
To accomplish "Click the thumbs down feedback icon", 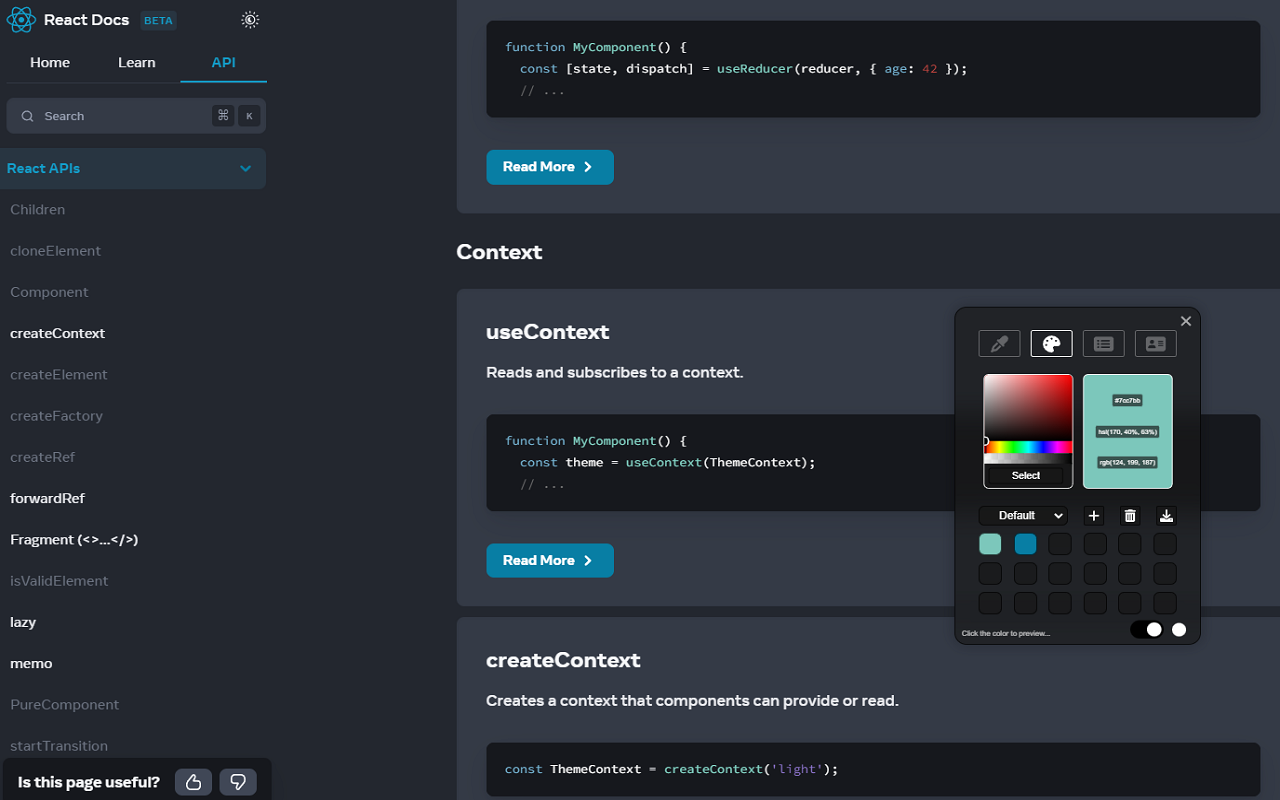I will pyautogui.click(x=238, y=782).
